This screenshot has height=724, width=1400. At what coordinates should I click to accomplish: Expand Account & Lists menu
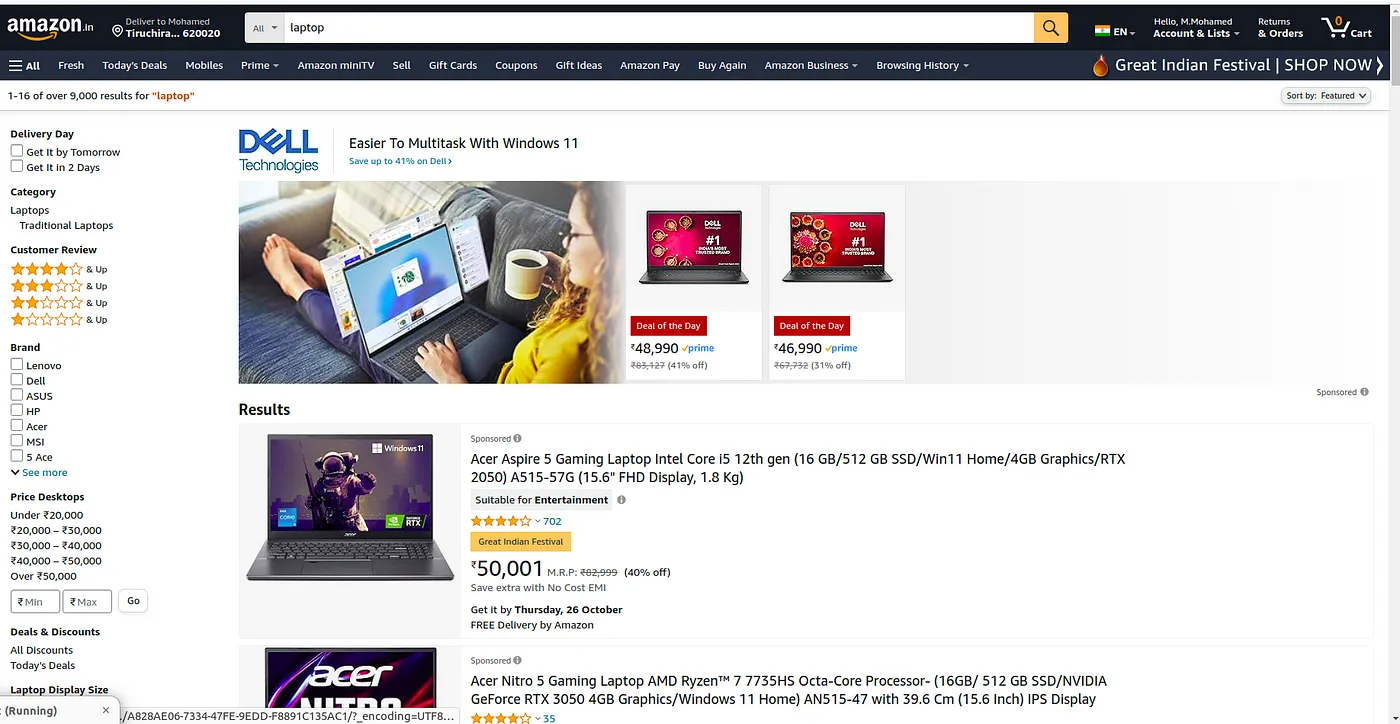(x=1196, y=27)
